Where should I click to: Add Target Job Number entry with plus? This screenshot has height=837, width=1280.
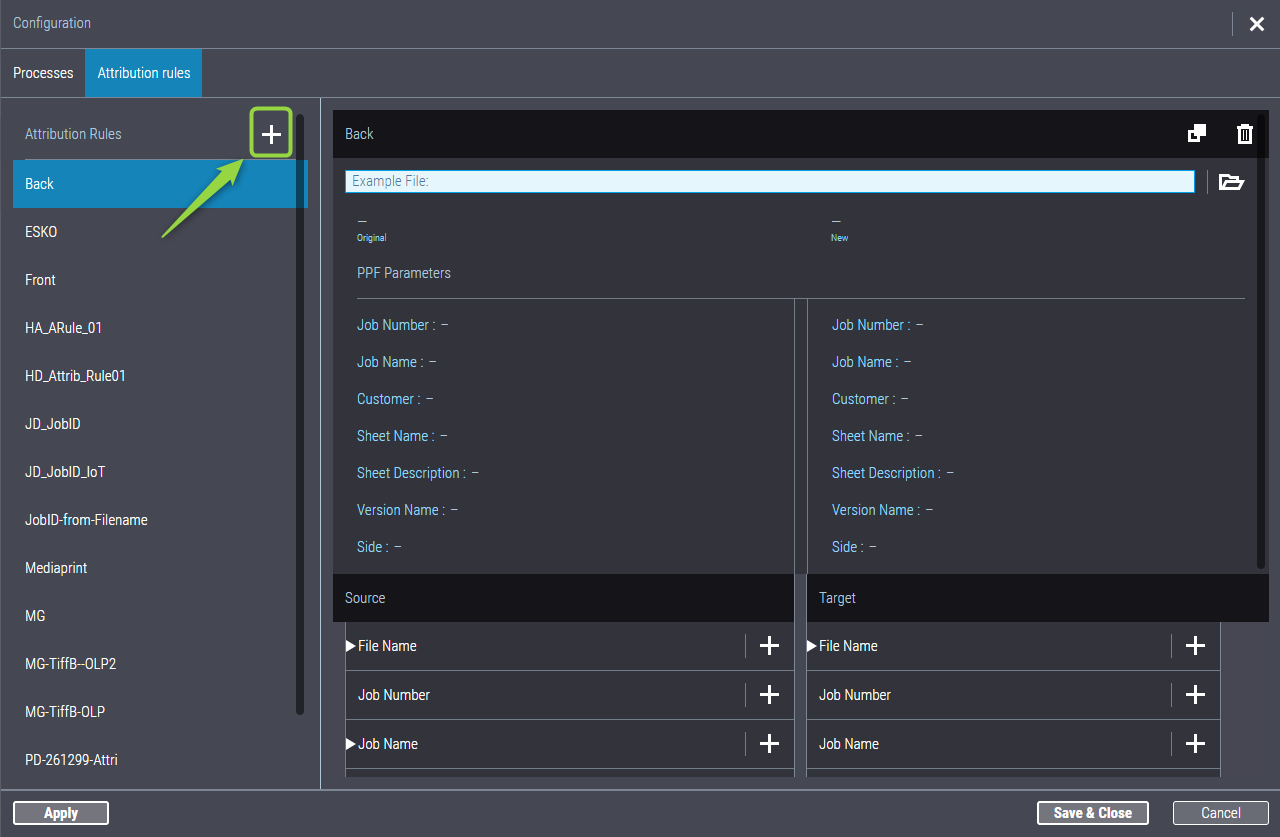pos(1195,695)
